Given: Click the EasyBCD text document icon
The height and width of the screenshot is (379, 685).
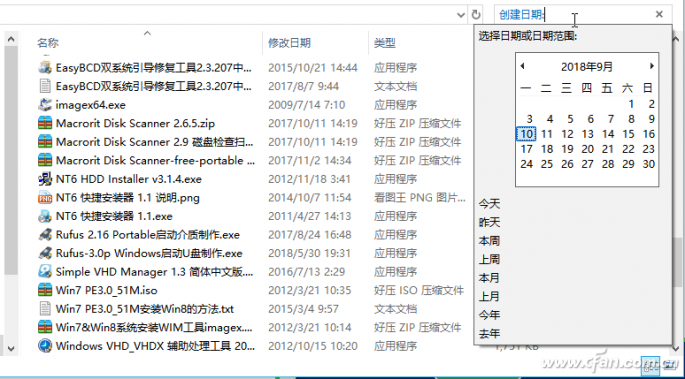Looking at the screenshot, I should click(45, 86).
